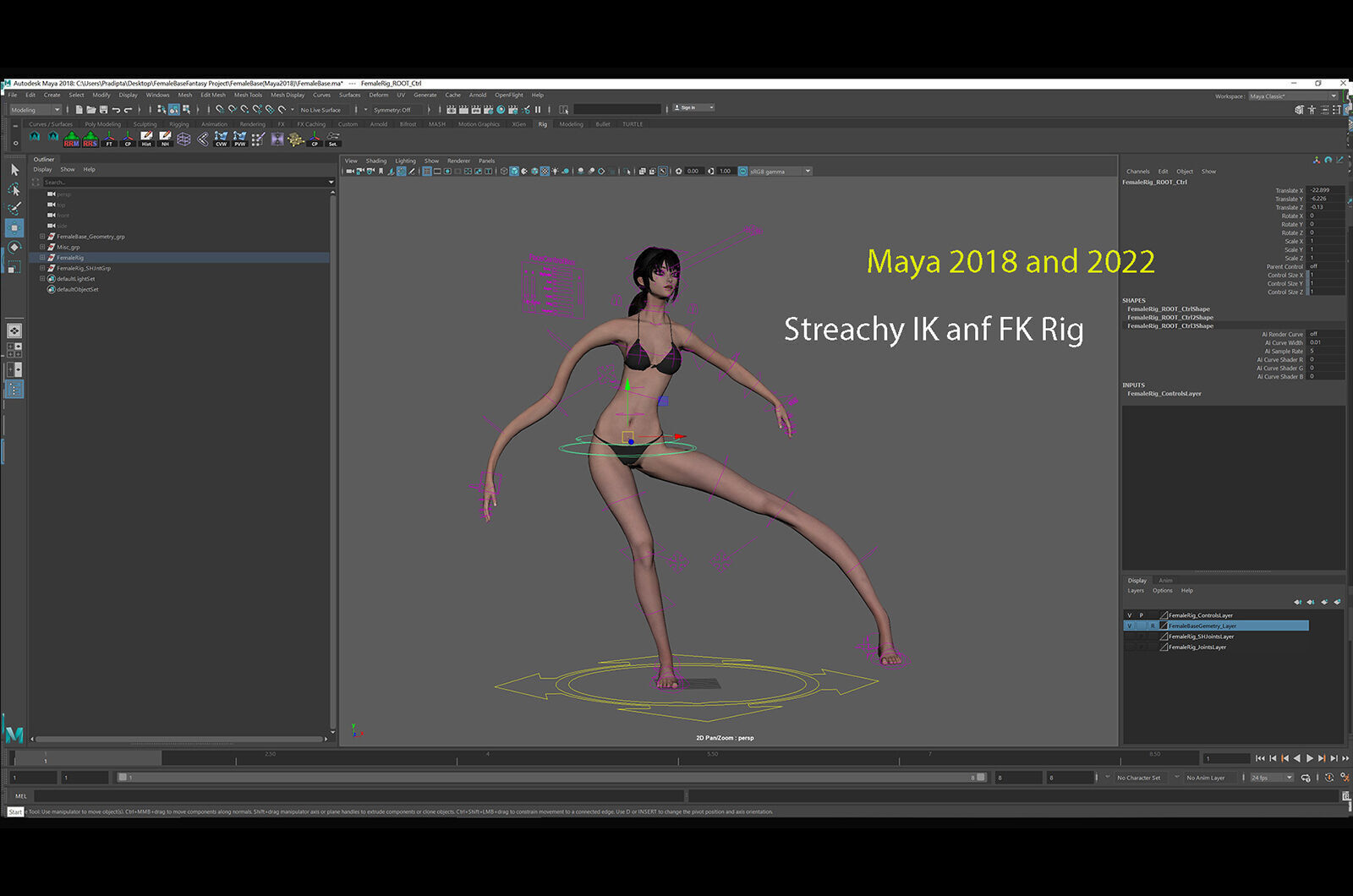
Task: Toggle the loop playback icon near the fps menu
Action: coord(1306,777)
